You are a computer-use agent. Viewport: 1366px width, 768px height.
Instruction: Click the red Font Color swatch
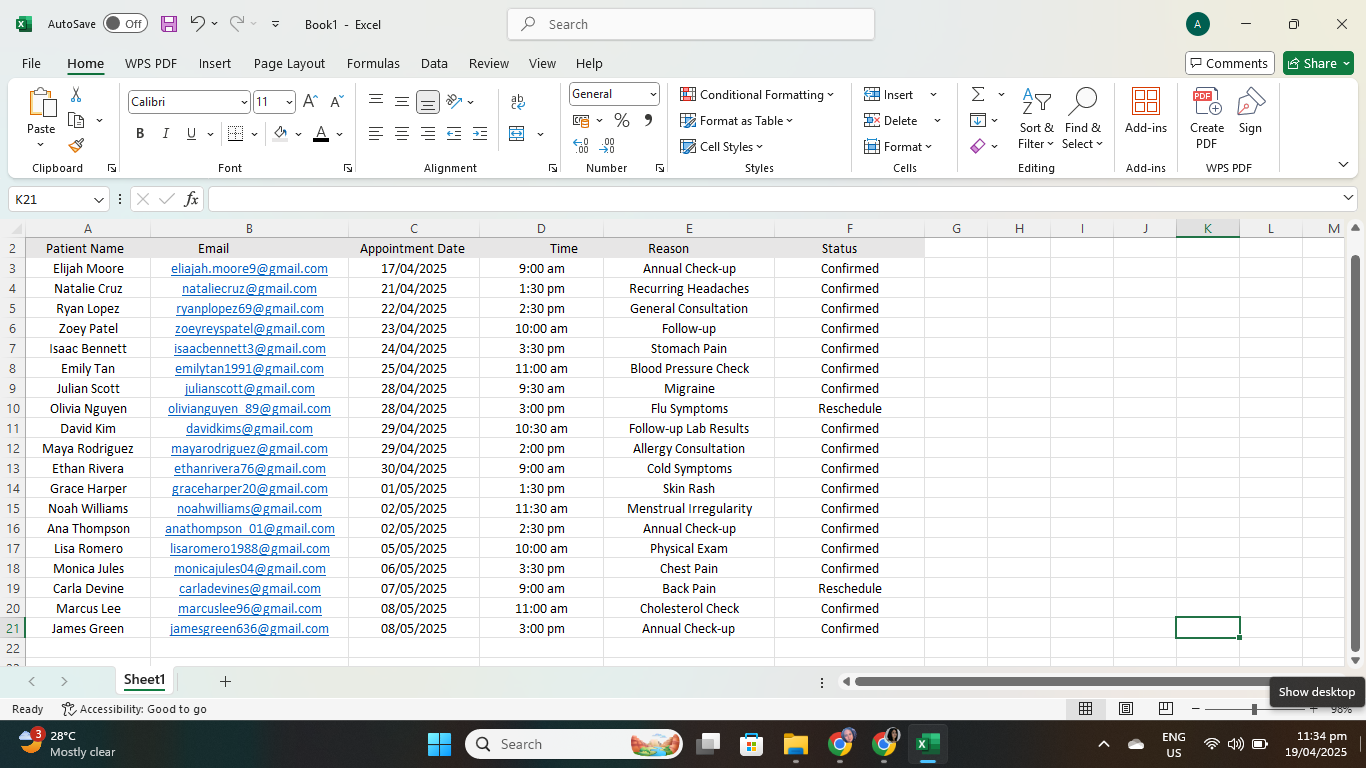pyautogui.click(x=321, y=134)
